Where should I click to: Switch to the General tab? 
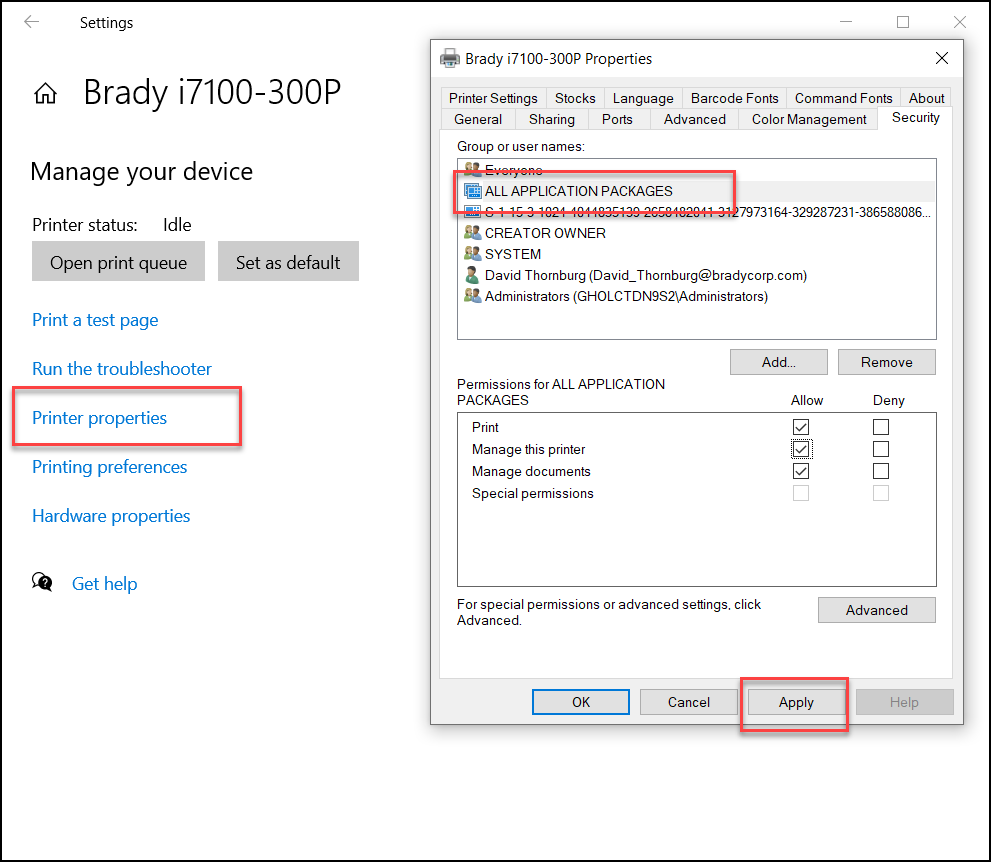(x=478, y=119)
